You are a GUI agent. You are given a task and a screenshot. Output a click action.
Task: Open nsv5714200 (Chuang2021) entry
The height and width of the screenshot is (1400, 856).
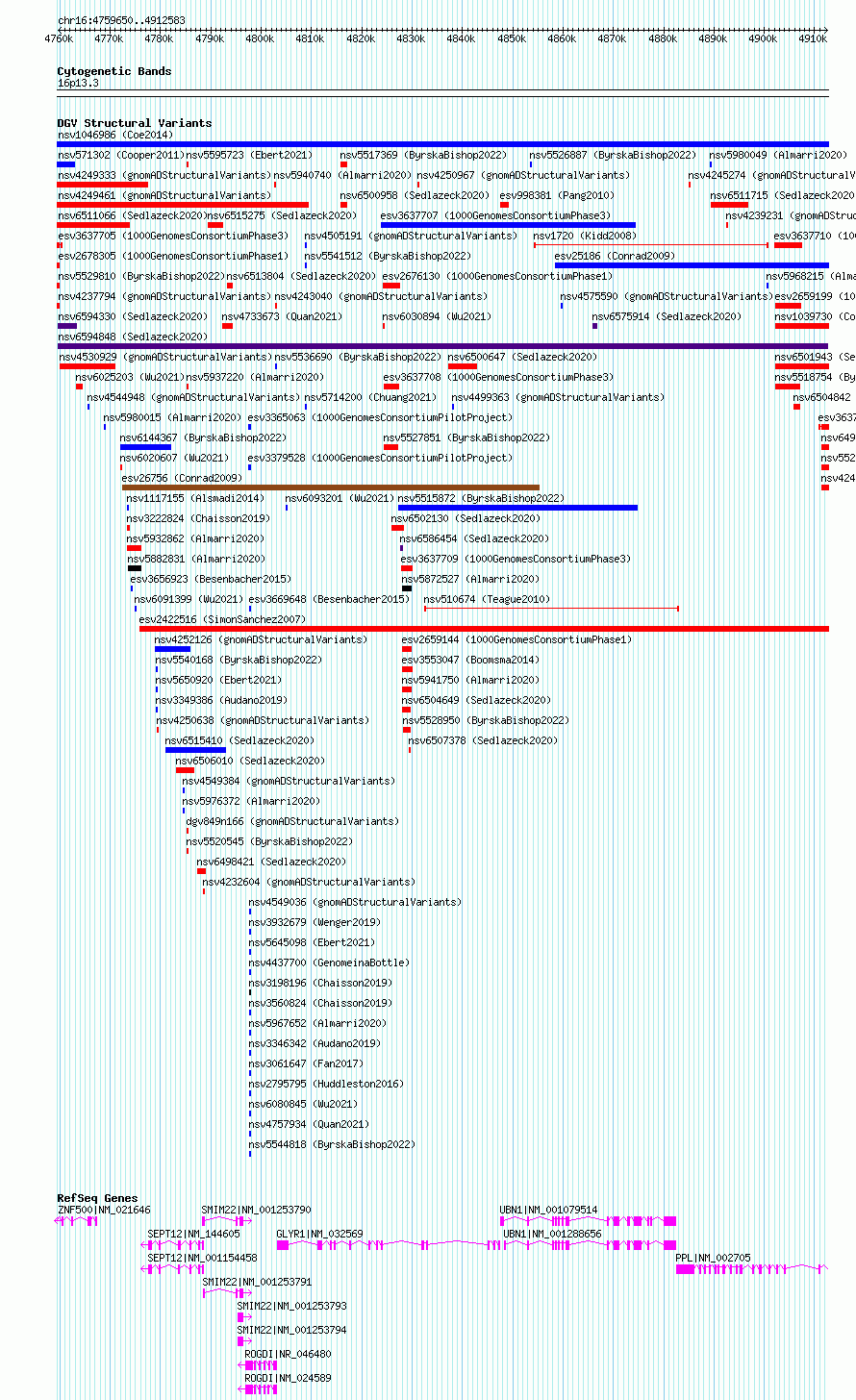point(370,398)
